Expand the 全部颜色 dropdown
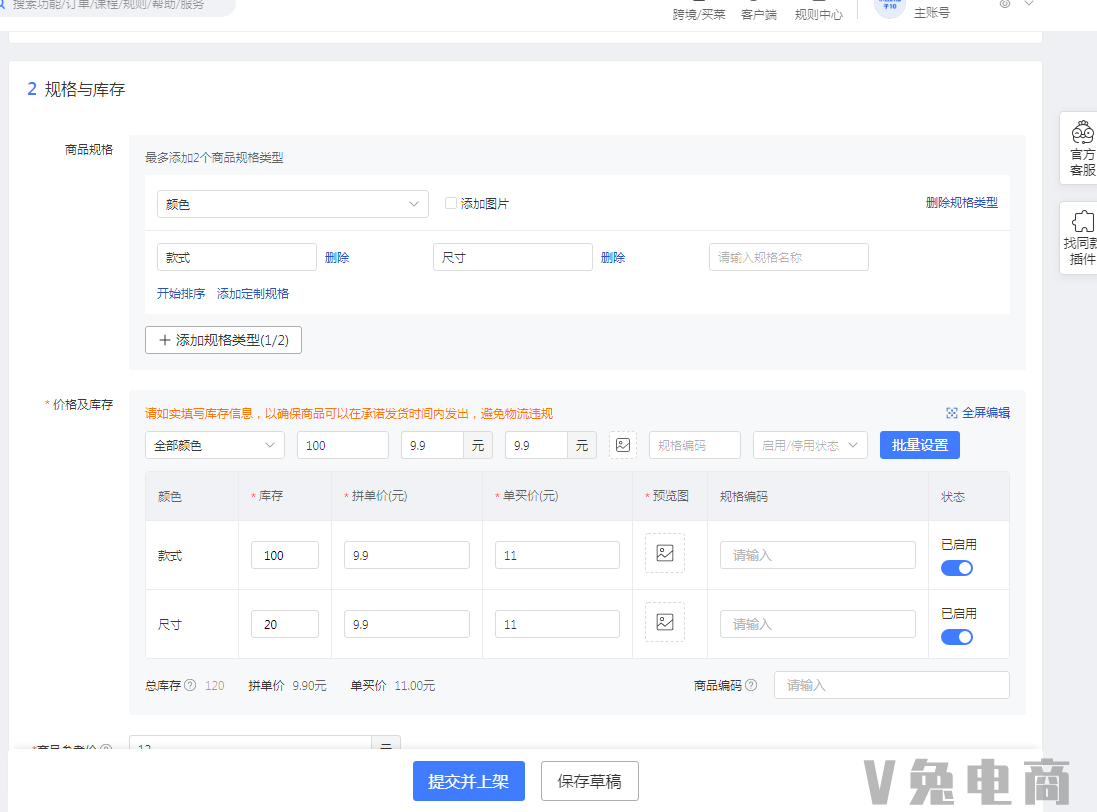The height and width of the screenshot is (812, 1097). pyautogui.click(x=214, y=444)
